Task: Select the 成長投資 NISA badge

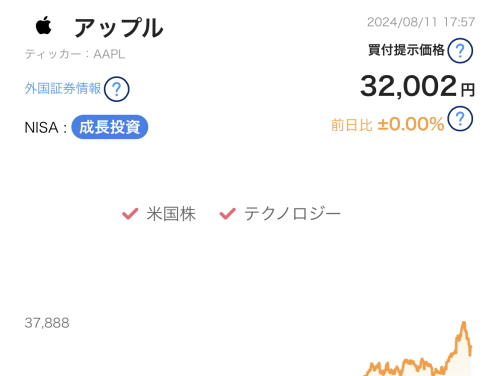Action: (110, 127)
